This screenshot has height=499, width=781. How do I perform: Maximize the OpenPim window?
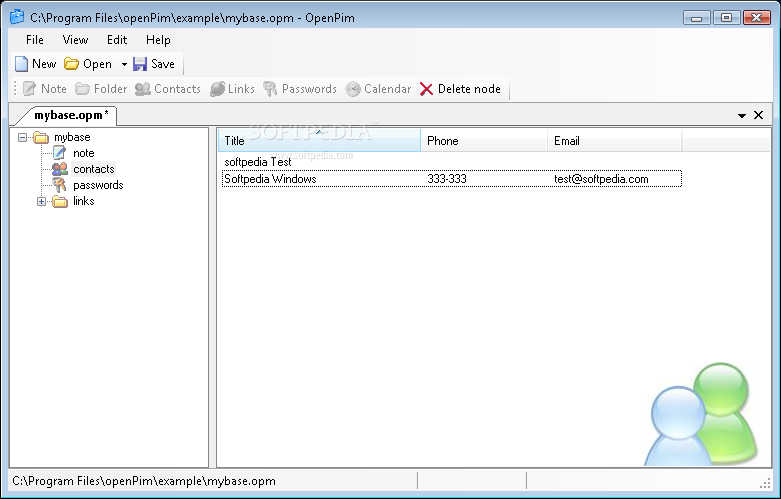click(726, 18)
